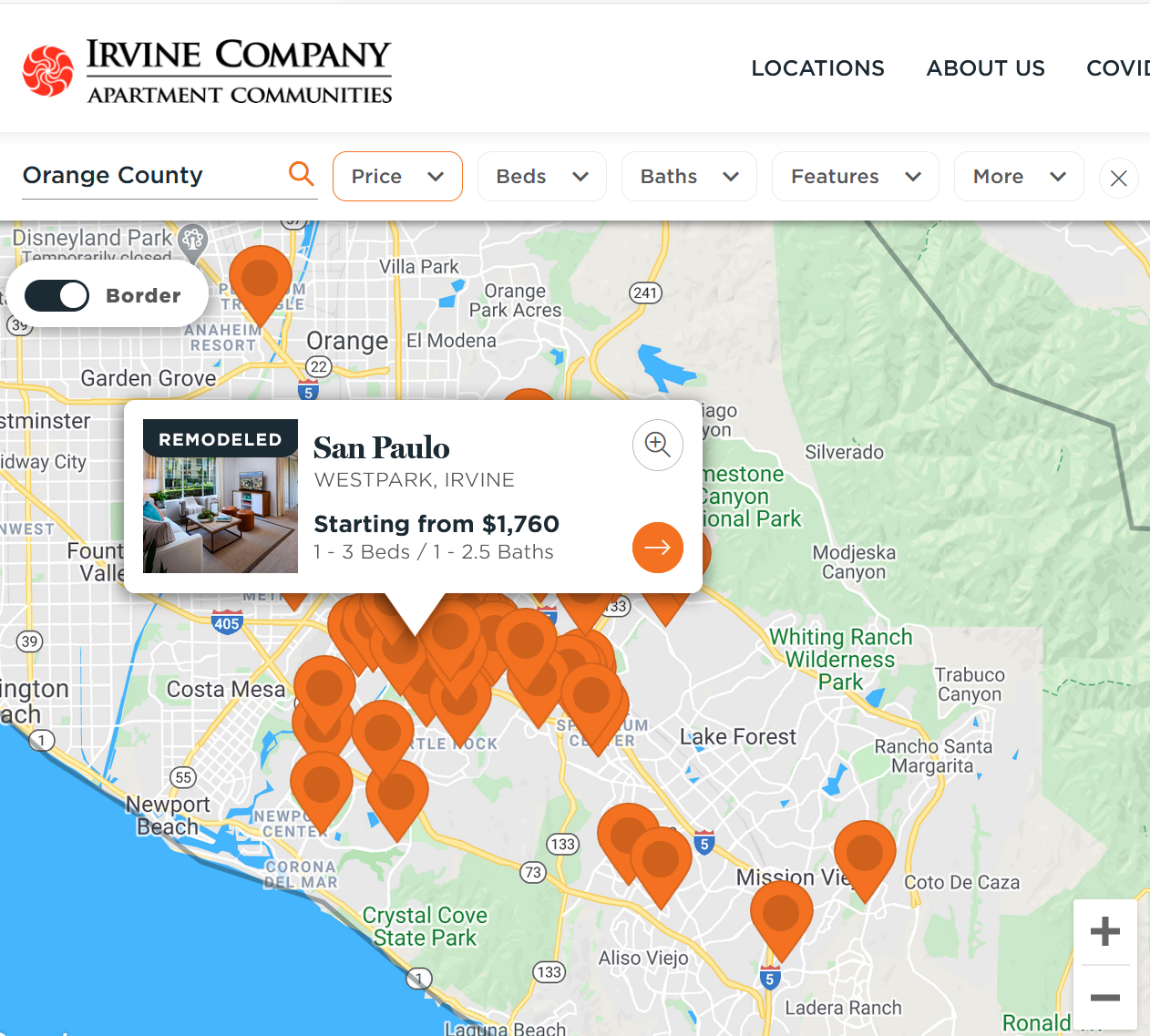This screenshot has height=1036, width=1150.
Task: Click the Modjeska Canyon map label
Action: 854,562
